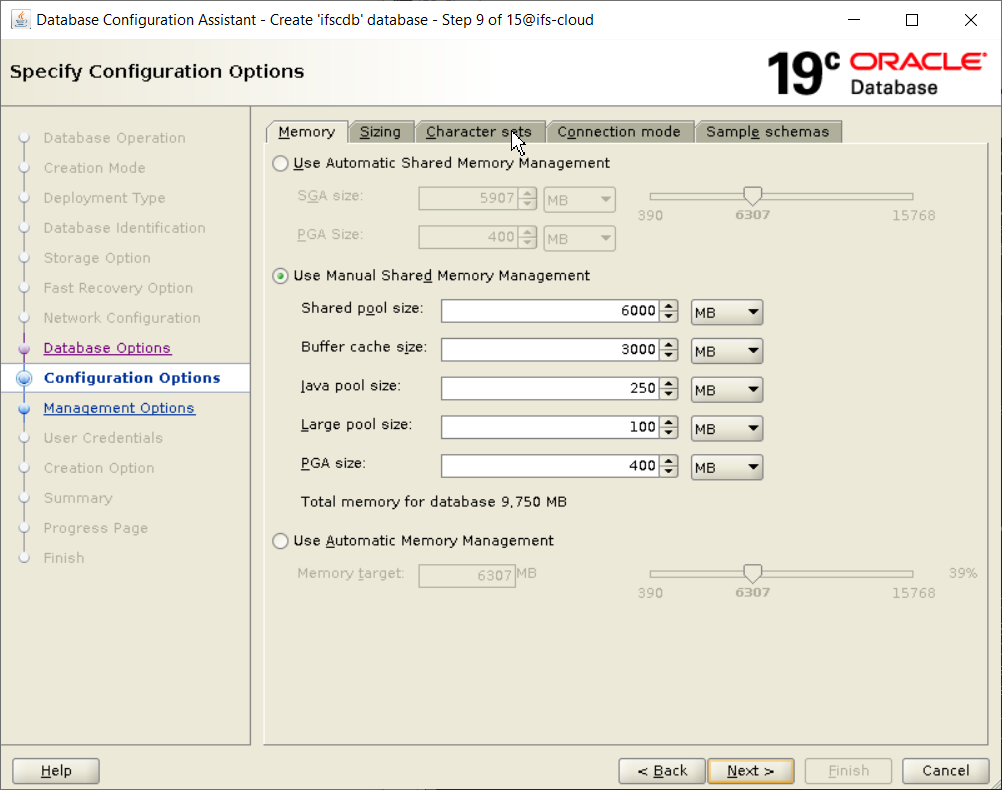Decrease Java pool size with down arrow
1002x790 pixels.
click(x=669, y=394)
